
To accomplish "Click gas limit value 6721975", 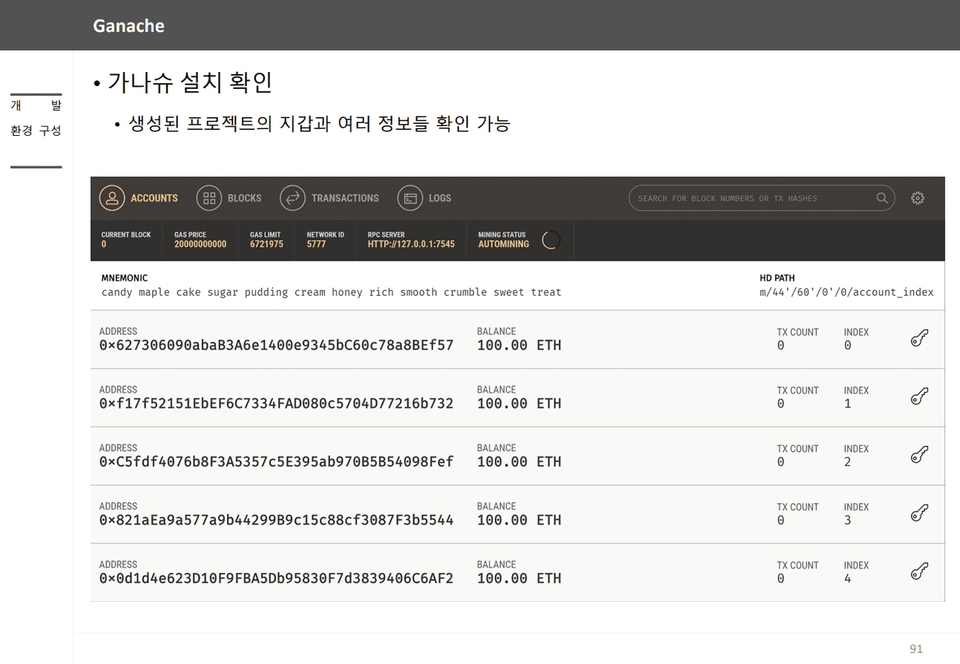I will [x=266, y=244].
